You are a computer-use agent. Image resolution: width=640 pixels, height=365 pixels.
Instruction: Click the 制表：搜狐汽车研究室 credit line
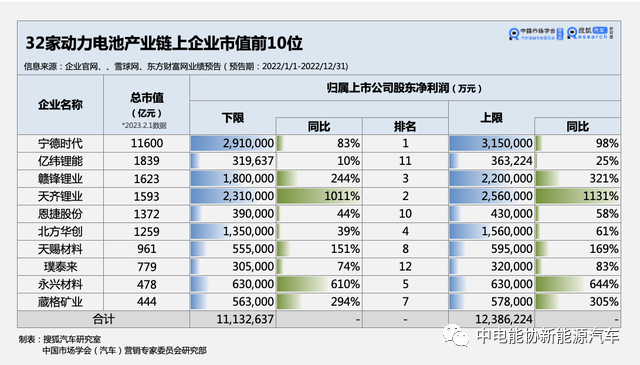60,339
